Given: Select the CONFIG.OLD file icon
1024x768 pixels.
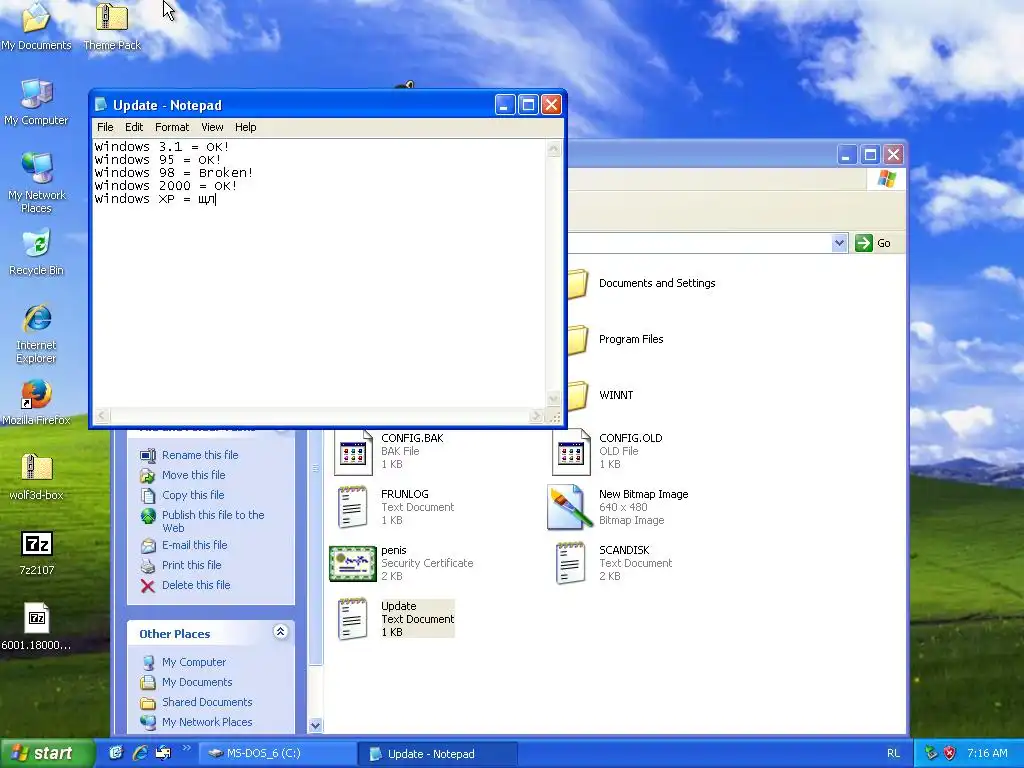Looking at the screenshot, I should (x=571, y=451).
